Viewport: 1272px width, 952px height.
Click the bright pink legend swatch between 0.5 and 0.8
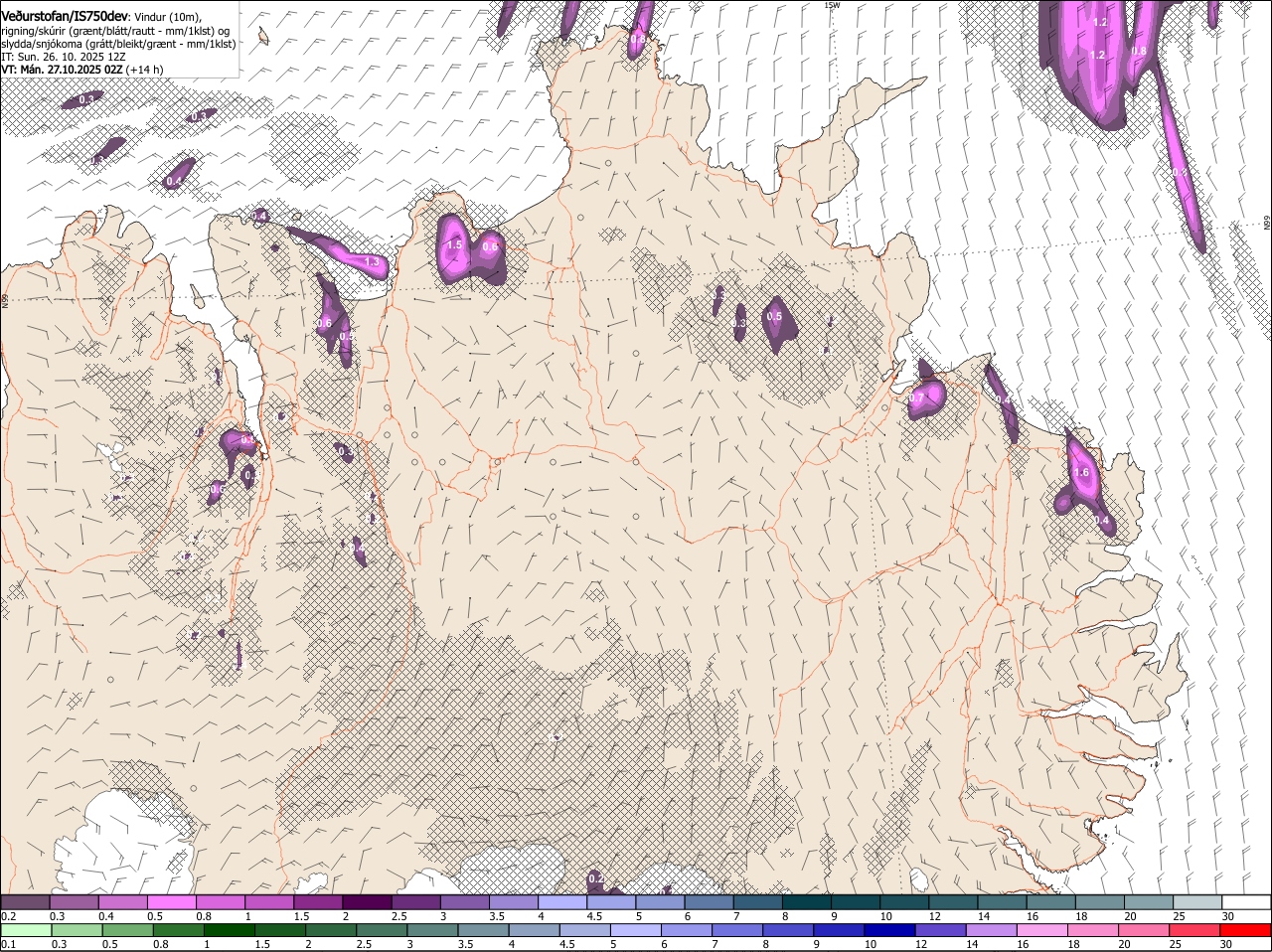click(x=172, y=902)
